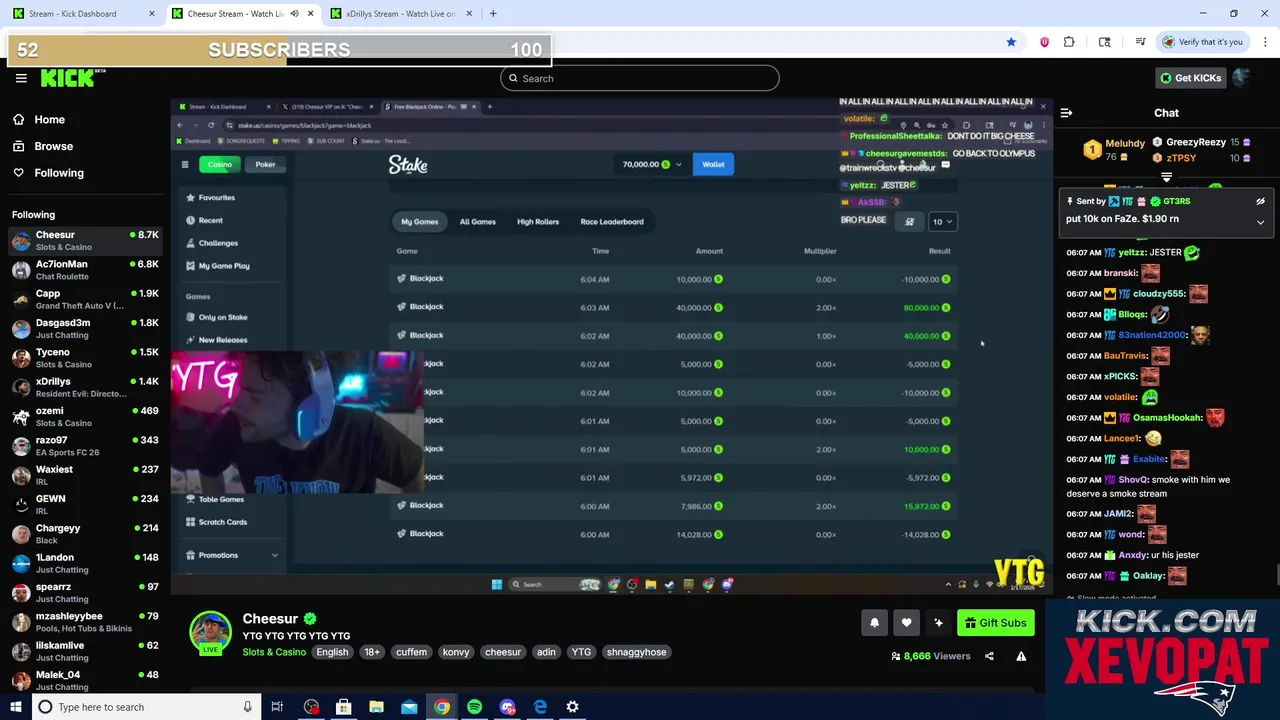Open Task View on taskbar

277,707
